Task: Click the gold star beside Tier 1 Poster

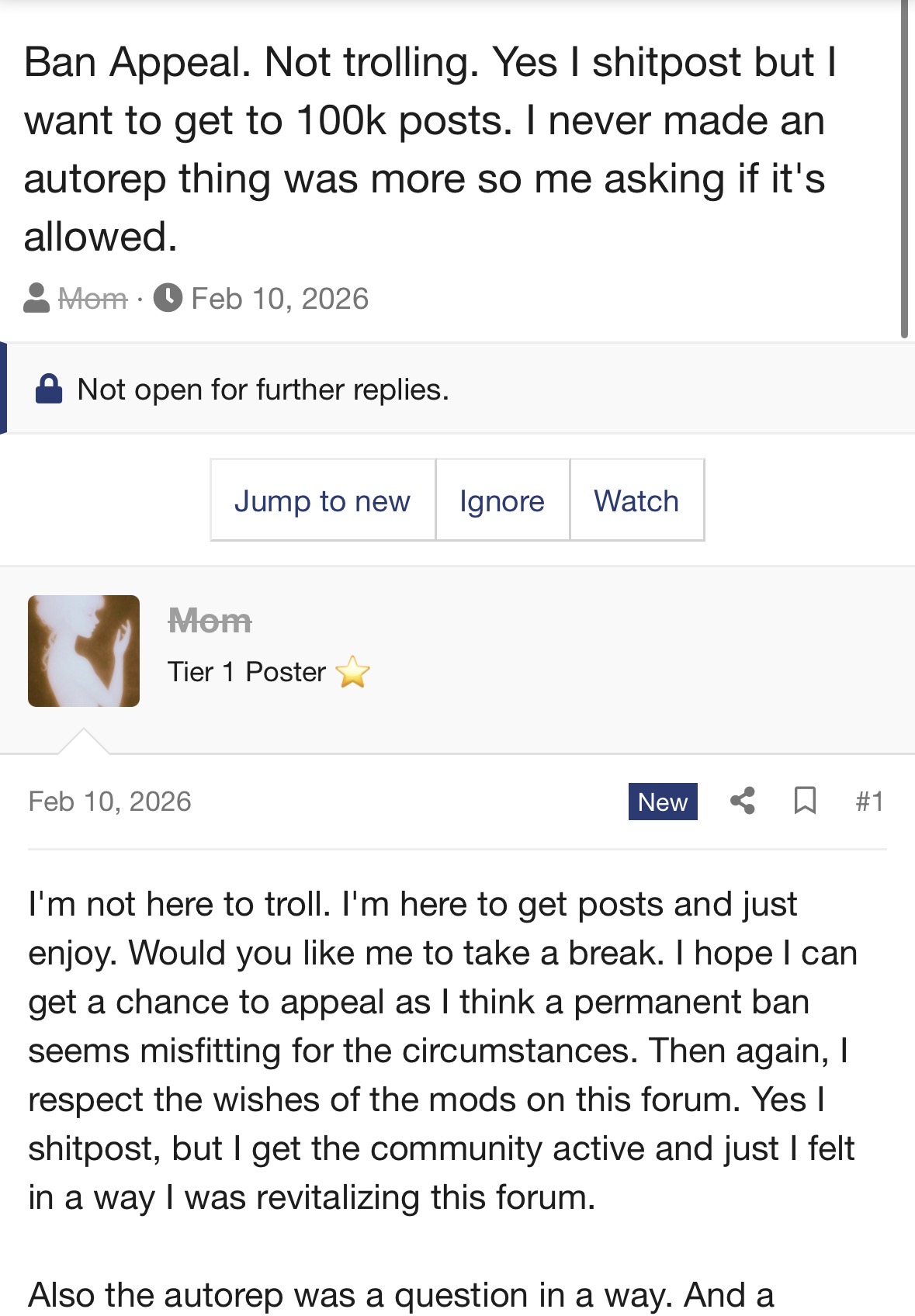Action: (x=353, y=672)
